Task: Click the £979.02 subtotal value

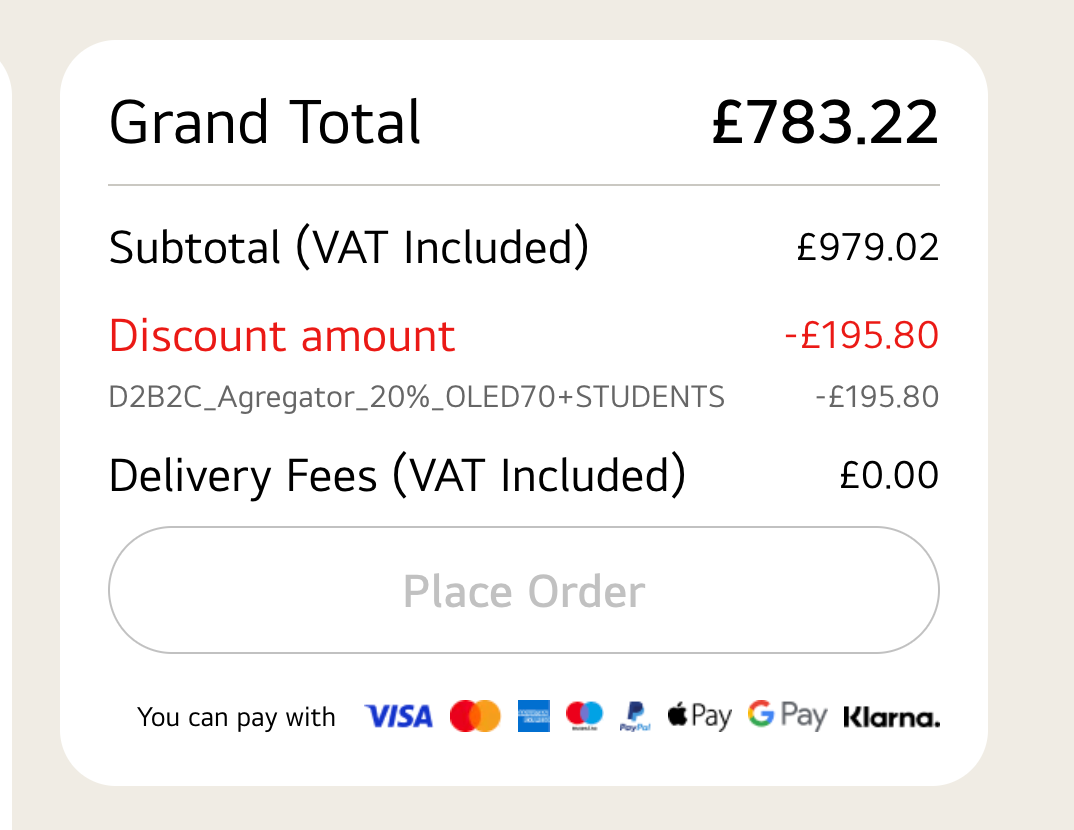Action: point(867,248)
